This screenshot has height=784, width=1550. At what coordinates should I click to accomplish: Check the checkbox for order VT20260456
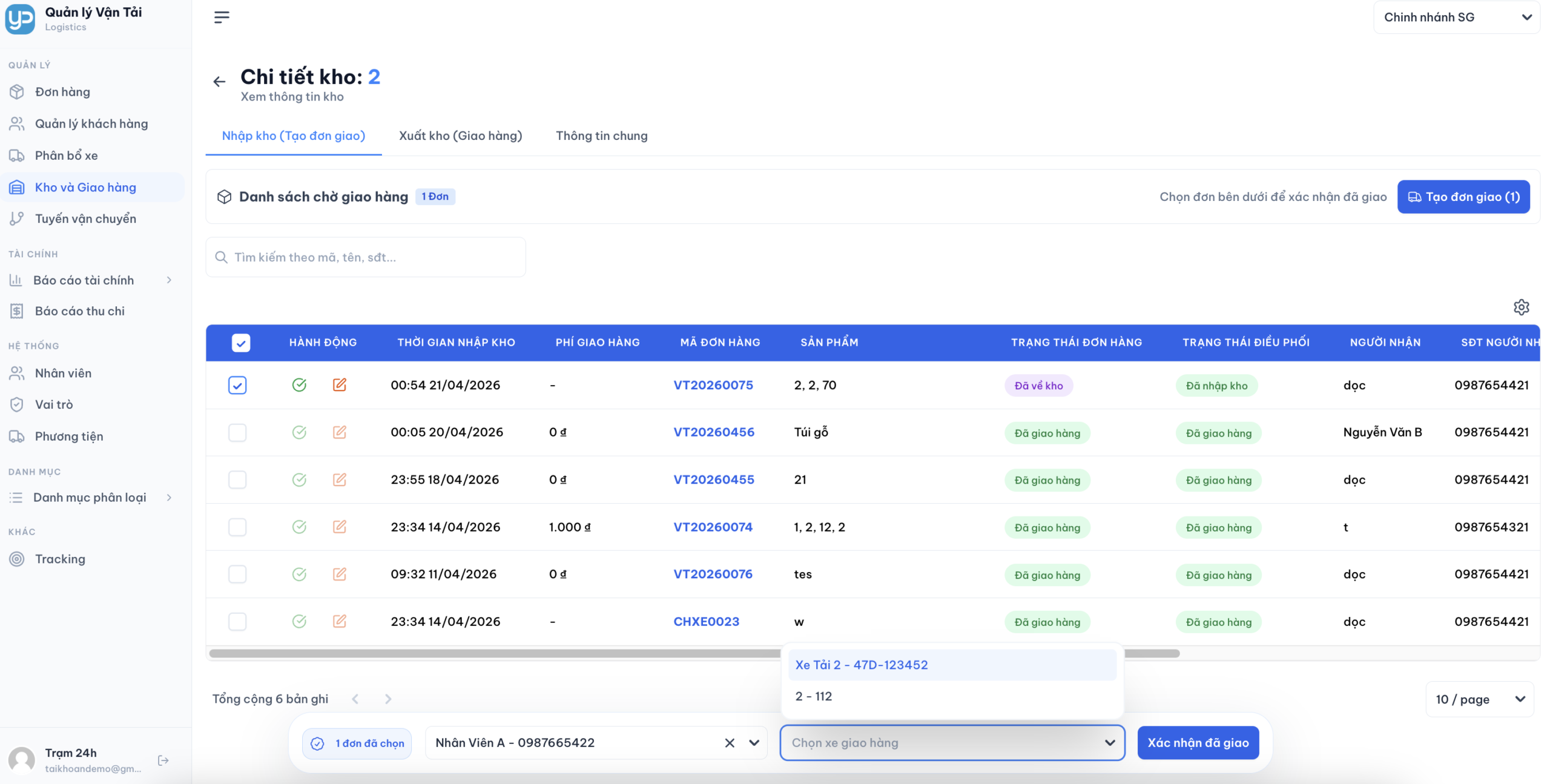(x=237, y=432)
